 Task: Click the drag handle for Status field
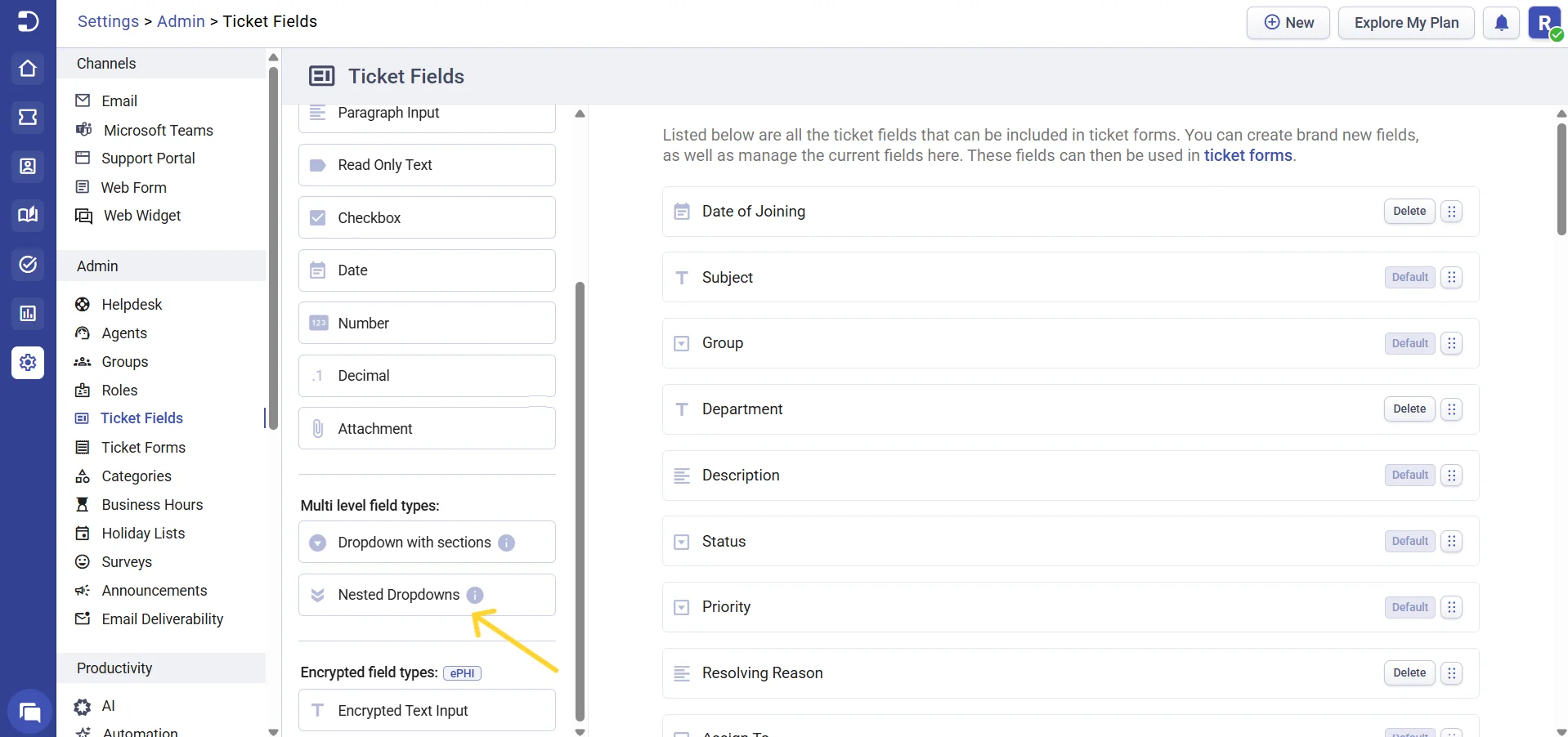coord(1452,542)
